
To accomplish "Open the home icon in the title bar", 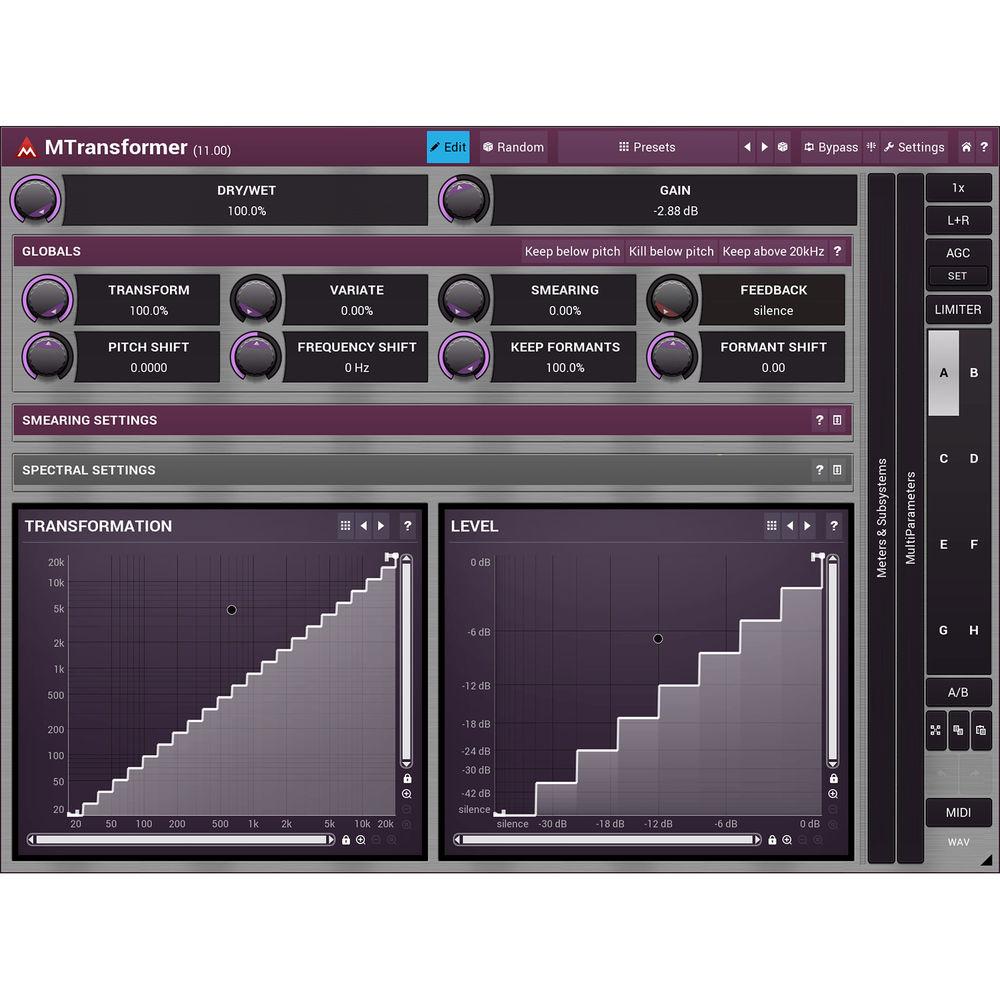I will [967, 147].
